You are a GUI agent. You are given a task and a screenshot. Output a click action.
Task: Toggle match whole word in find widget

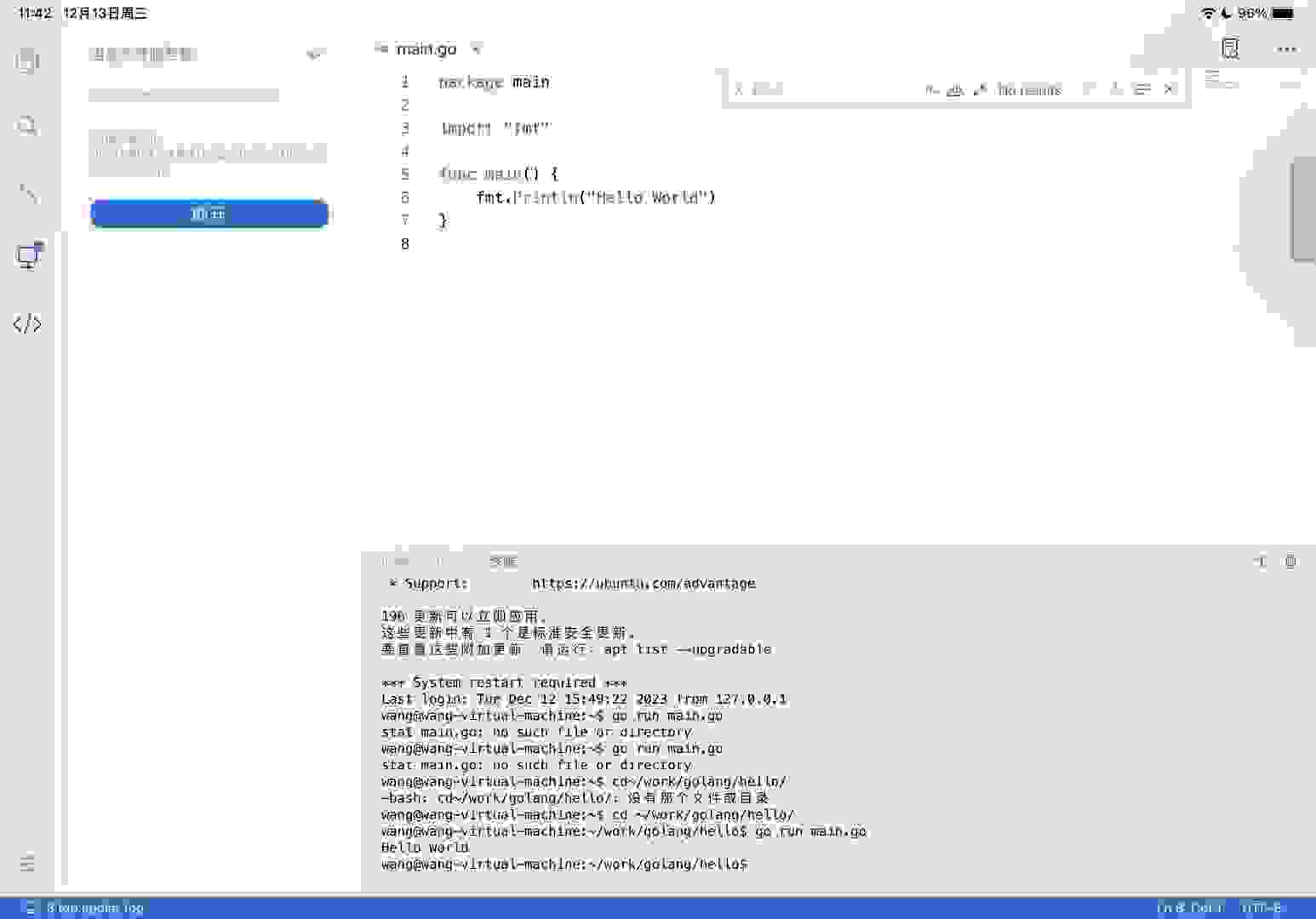955,89
